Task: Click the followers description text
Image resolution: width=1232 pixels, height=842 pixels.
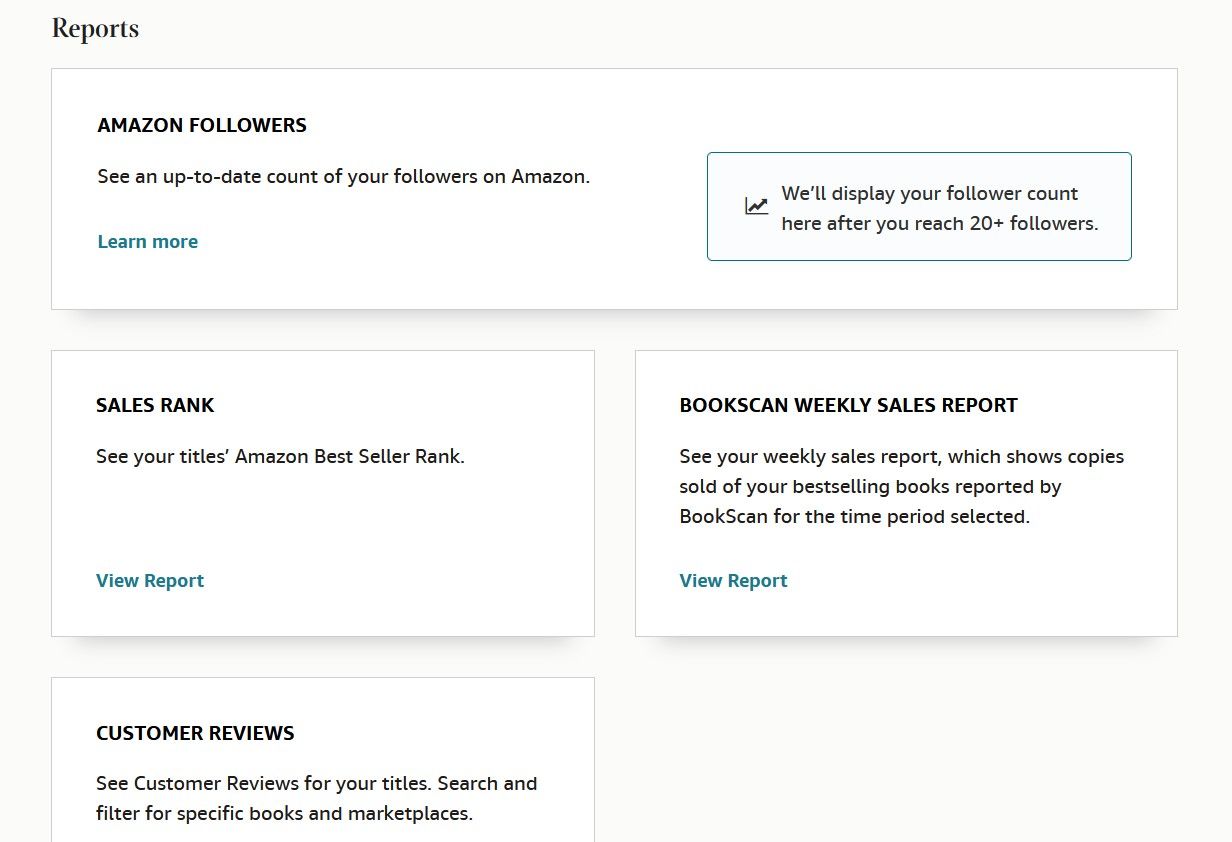Action: [343, 176]
